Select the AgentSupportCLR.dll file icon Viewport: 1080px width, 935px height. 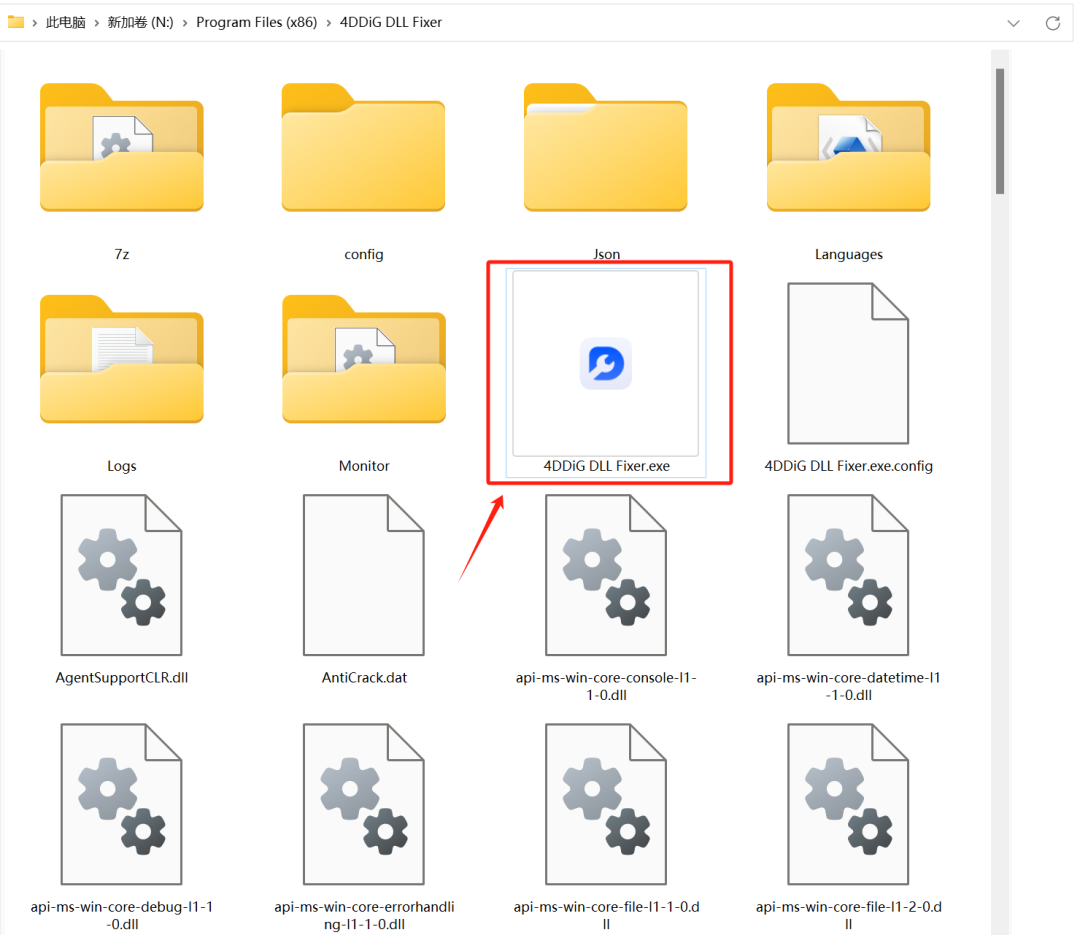[121, 575]
